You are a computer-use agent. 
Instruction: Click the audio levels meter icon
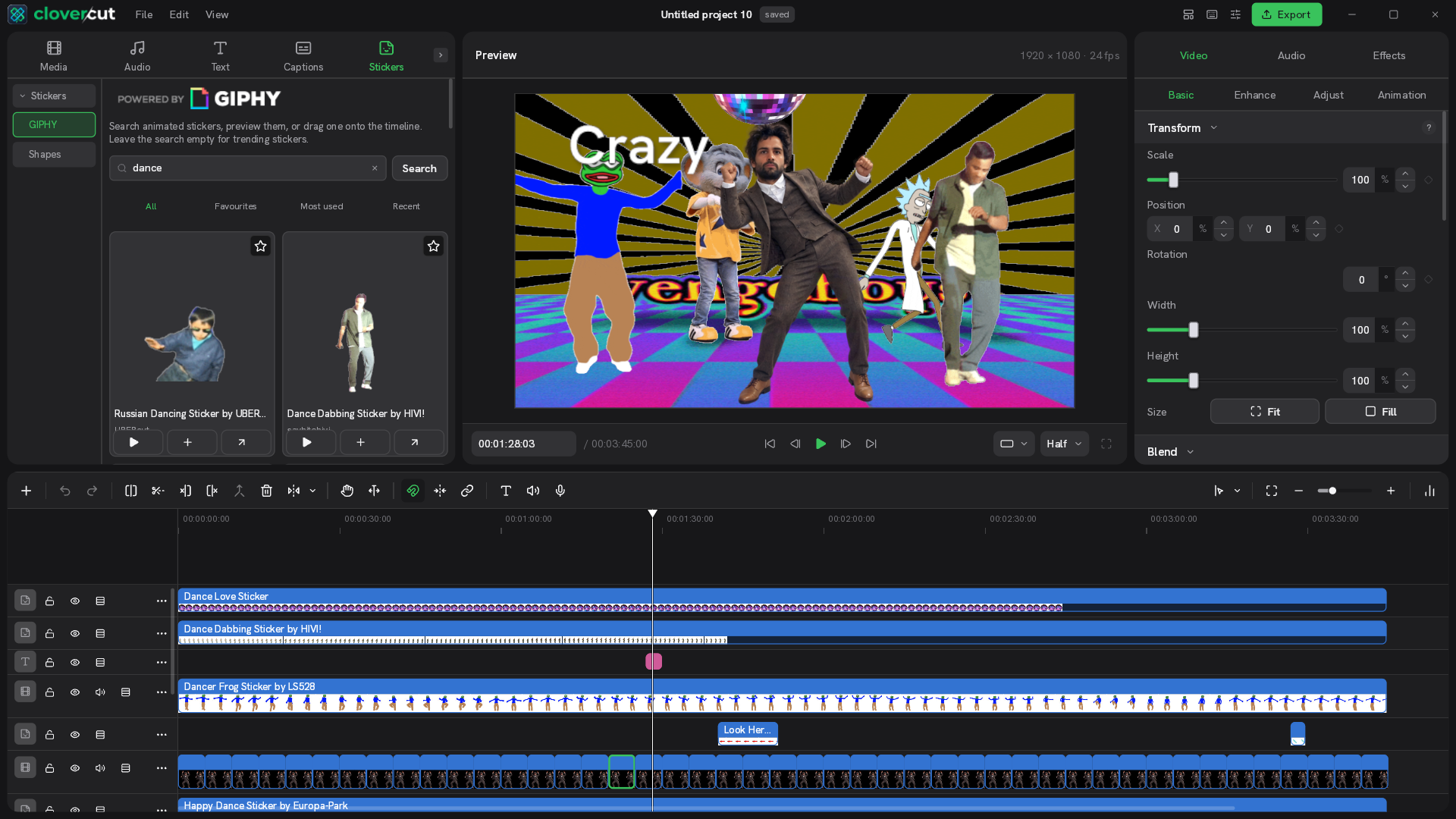pyautogui.click(x=1429, y=491)
